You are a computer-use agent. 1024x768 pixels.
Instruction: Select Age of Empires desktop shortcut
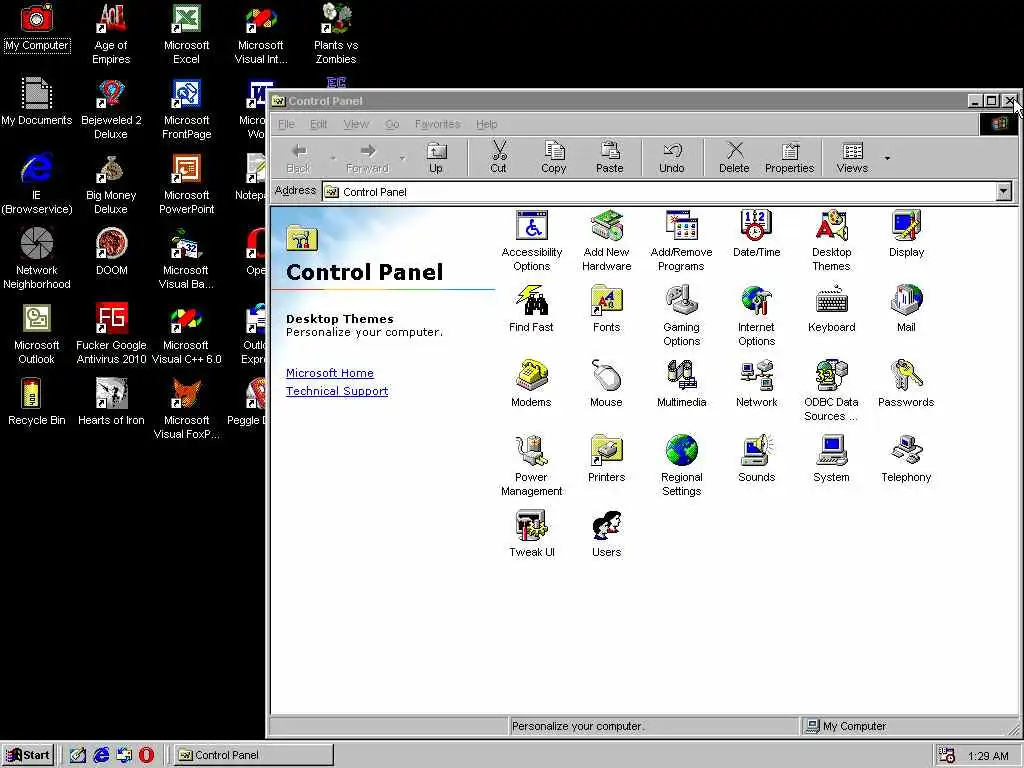pos(111,33)
